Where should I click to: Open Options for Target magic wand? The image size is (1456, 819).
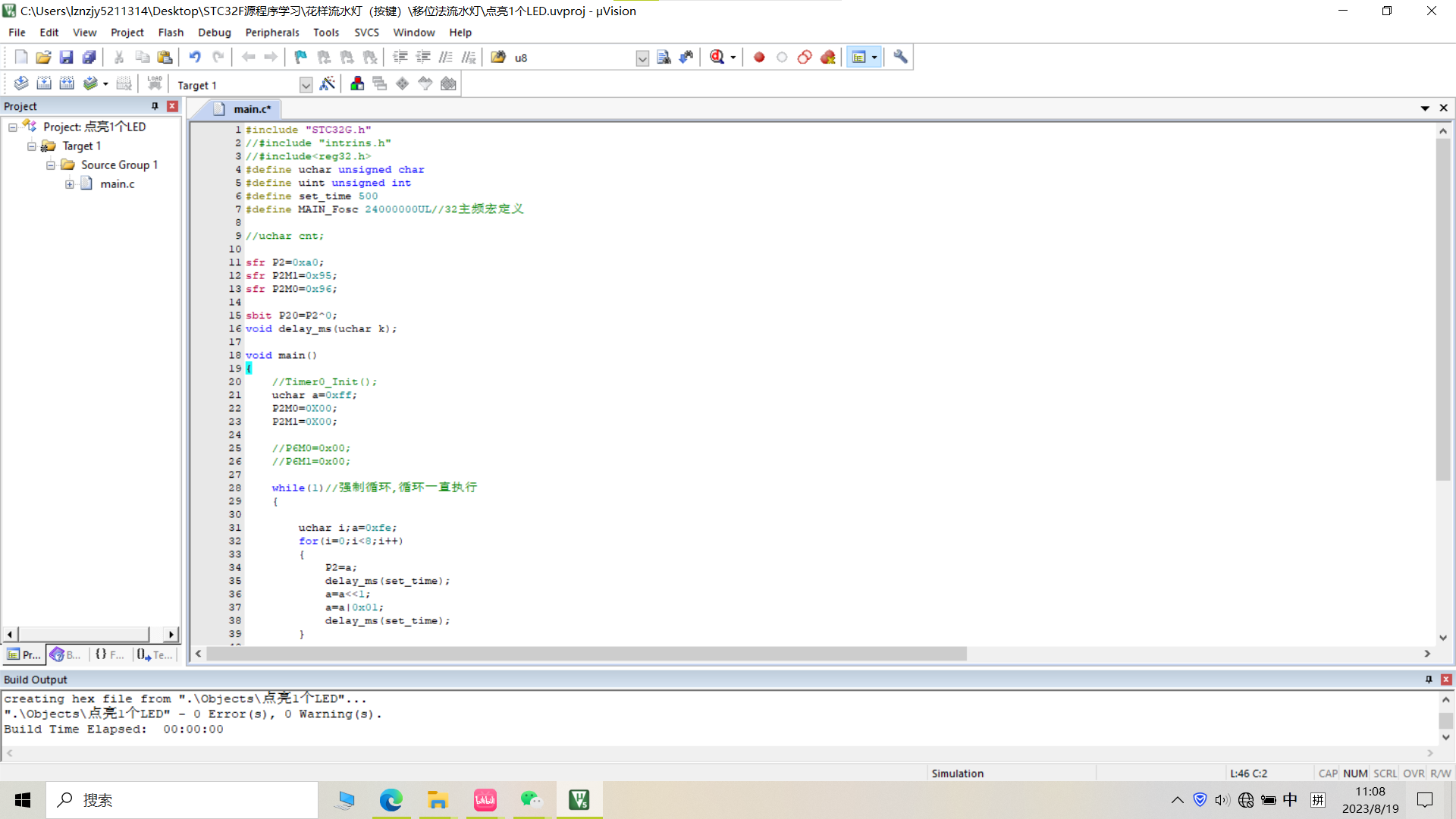(328, 83)
